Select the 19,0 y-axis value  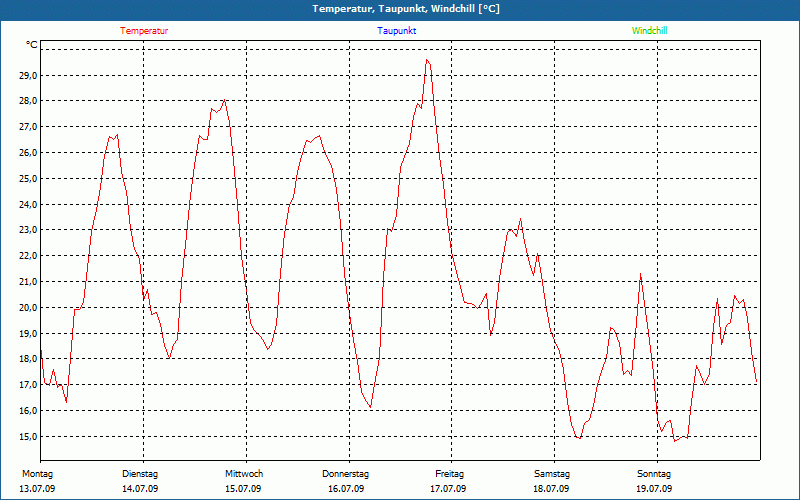(27, 334)
